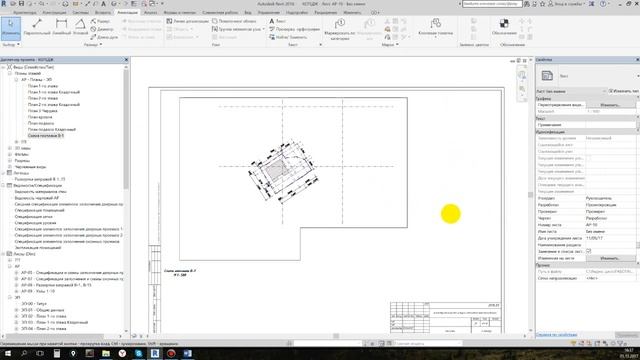
Task: Open File Explorer on the Windows taskbar
Action: 106,353
